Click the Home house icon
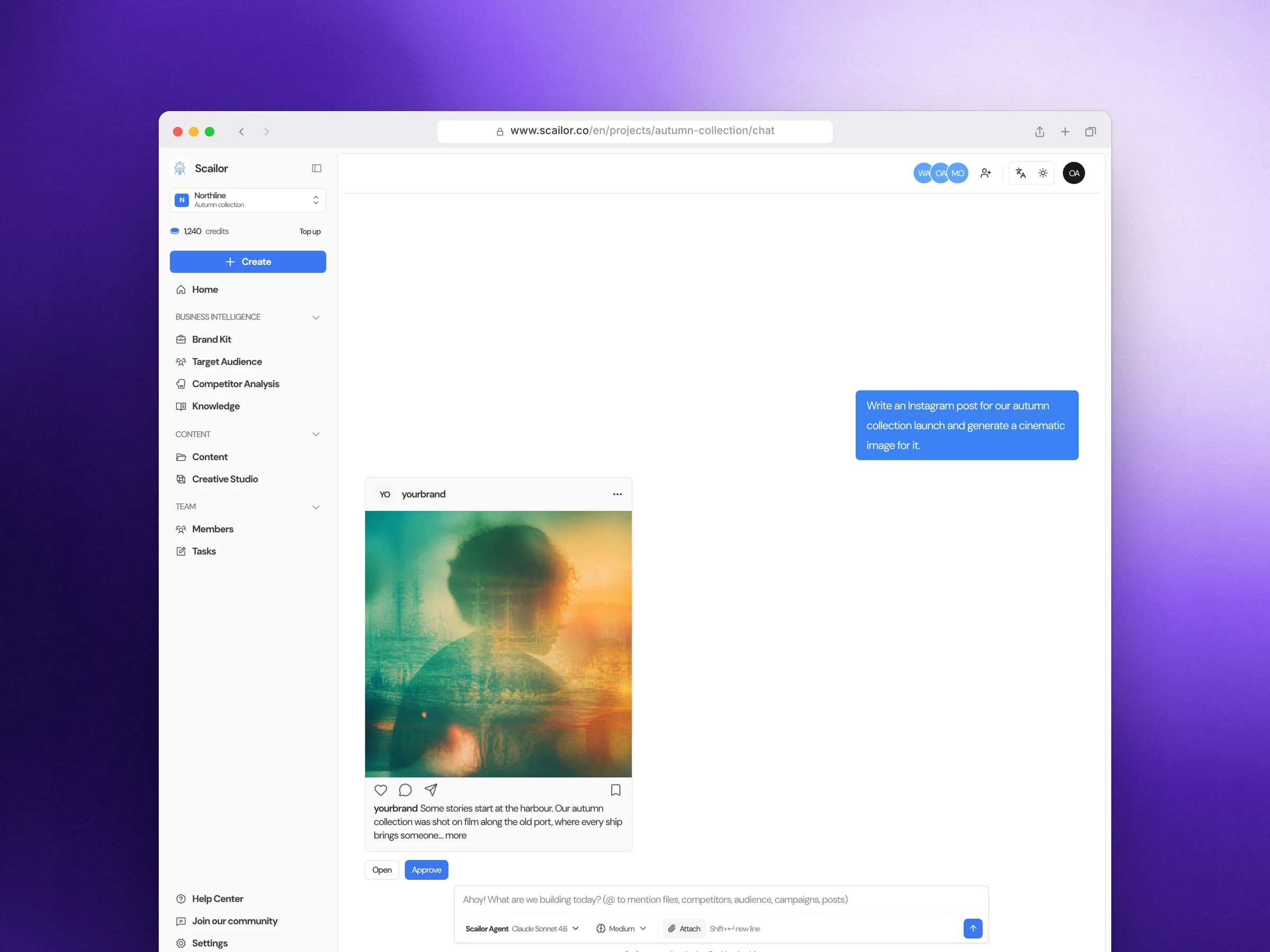The height and width of the screenshot is (952, 1270). point(181,290)
